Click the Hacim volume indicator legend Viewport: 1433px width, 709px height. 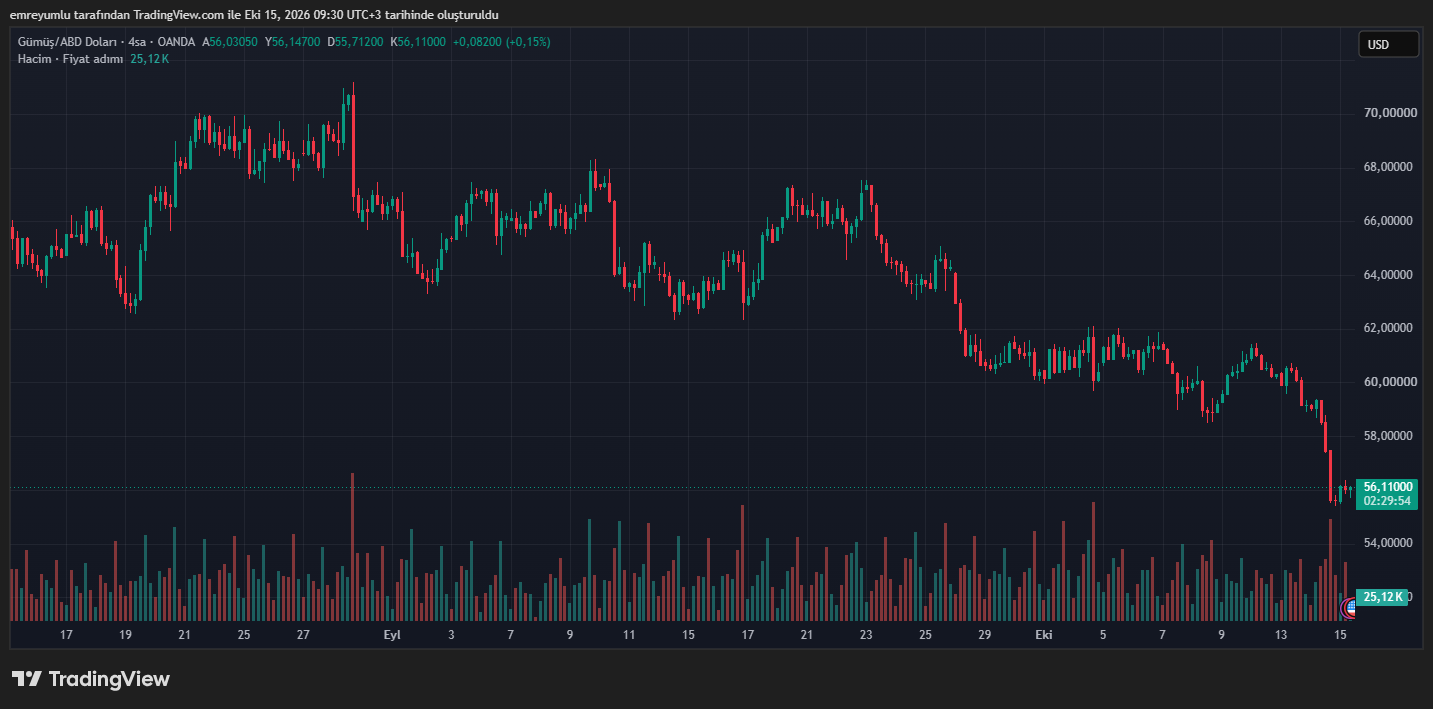(32, 59)
